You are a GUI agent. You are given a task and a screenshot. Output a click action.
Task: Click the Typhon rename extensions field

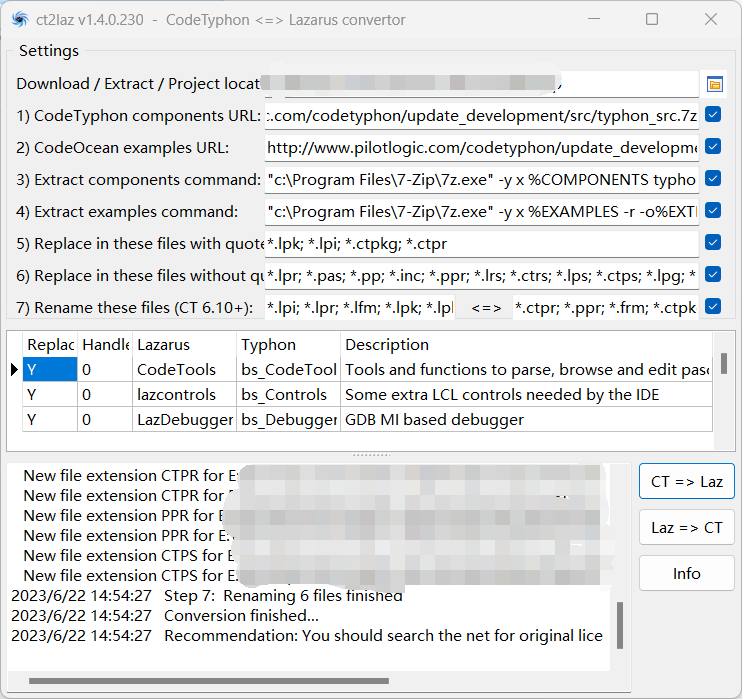(x=606, y=308)
